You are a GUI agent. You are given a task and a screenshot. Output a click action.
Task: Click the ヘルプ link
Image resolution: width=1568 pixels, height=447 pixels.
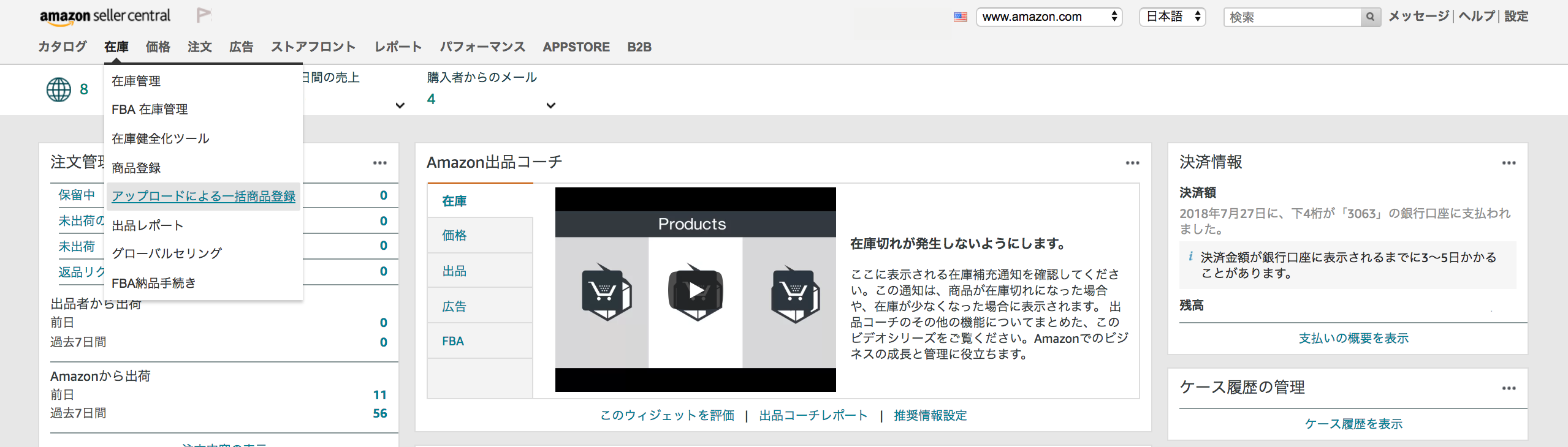click(x=1477, y=17)
